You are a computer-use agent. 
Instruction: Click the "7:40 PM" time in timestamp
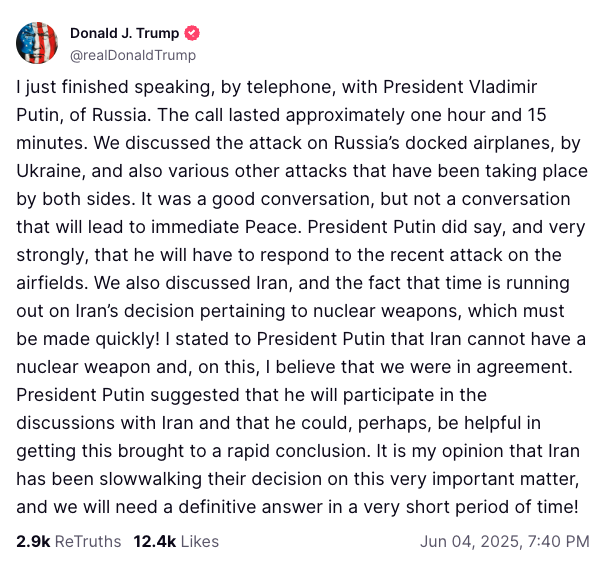pyautogui.click(x=556, y=541)
